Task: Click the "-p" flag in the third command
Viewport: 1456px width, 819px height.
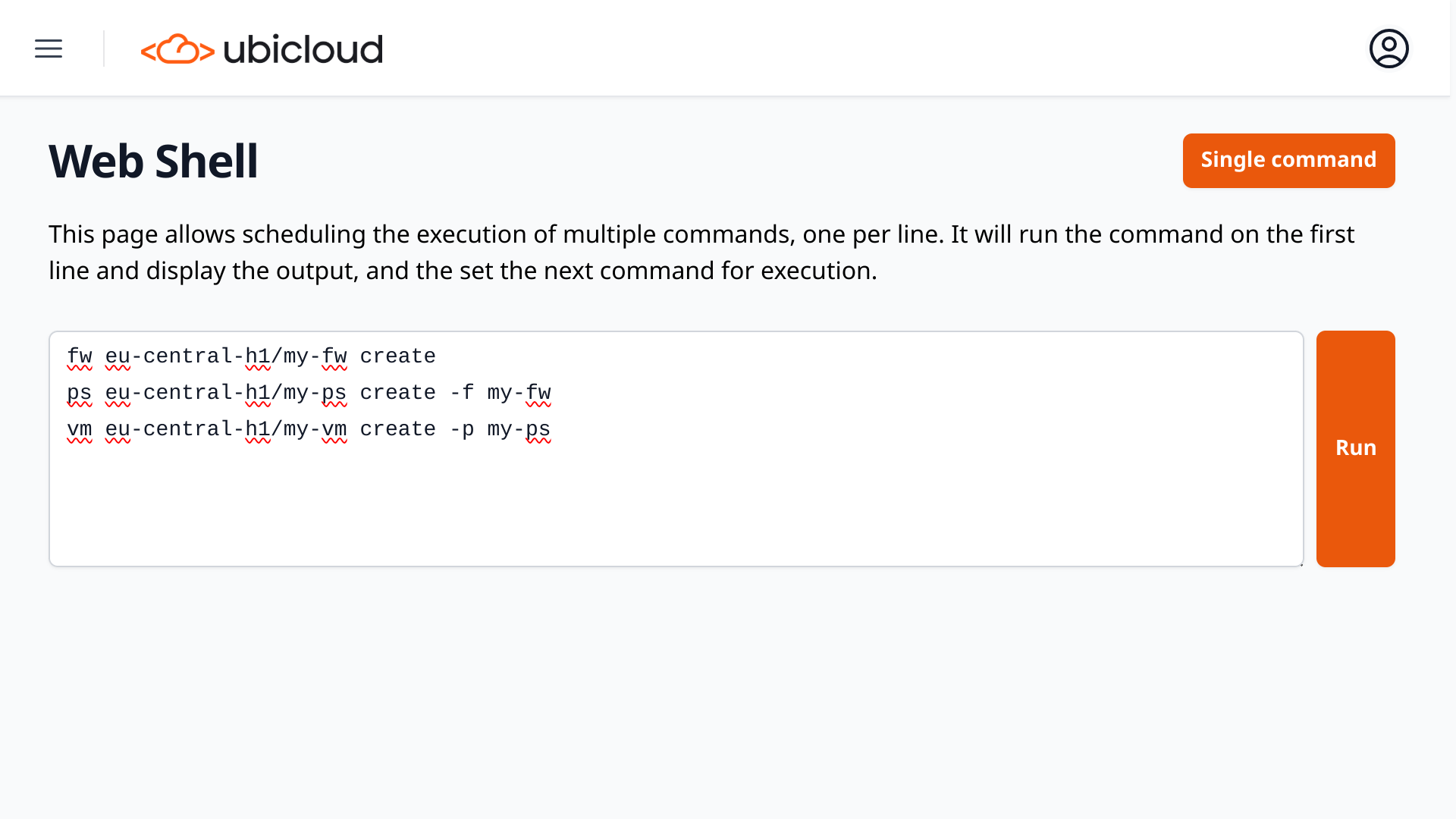Action: (461, 429)
